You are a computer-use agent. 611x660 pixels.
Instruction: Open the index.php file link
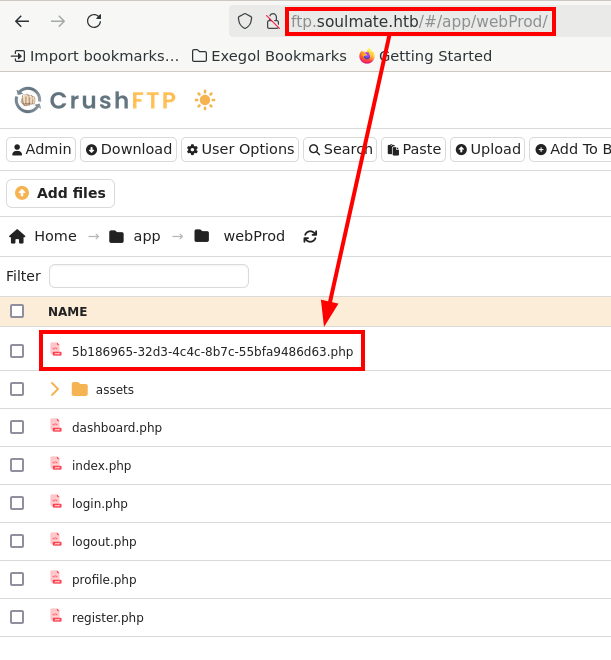101,466
